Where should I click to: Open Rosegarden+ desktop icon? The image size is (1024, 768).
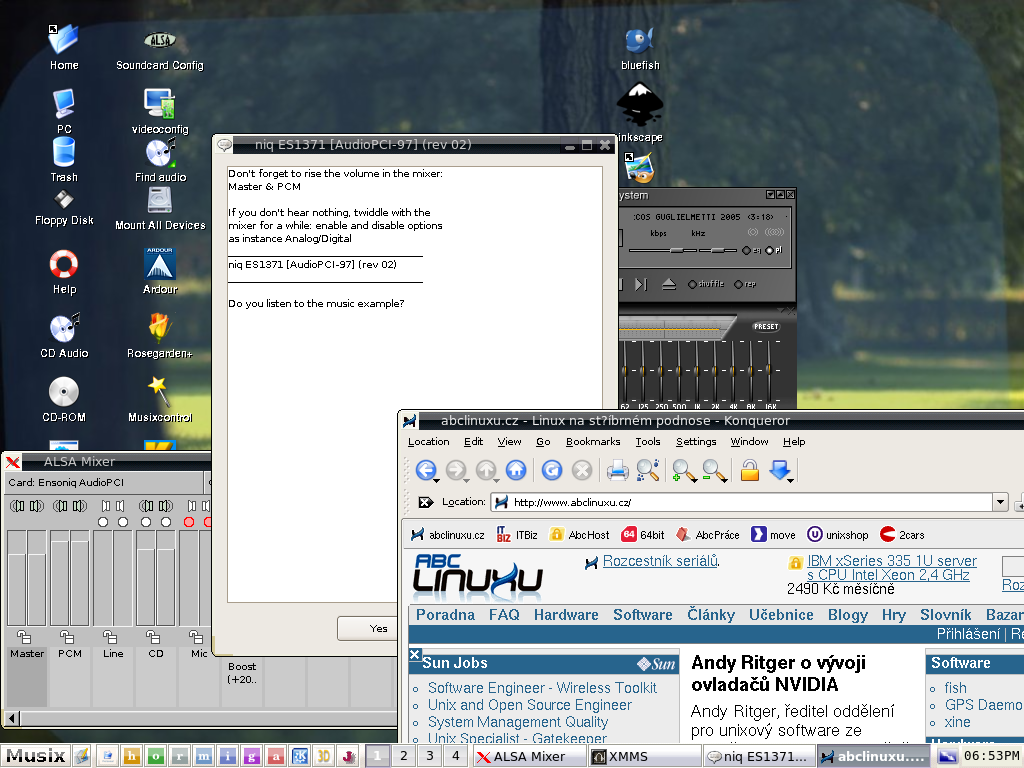point(160,336)
